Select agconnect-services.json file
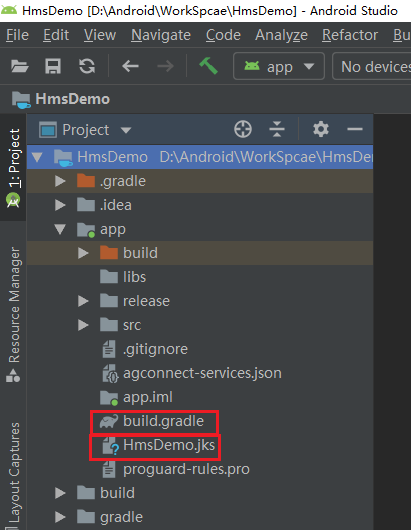 click(x=200, y=373)
